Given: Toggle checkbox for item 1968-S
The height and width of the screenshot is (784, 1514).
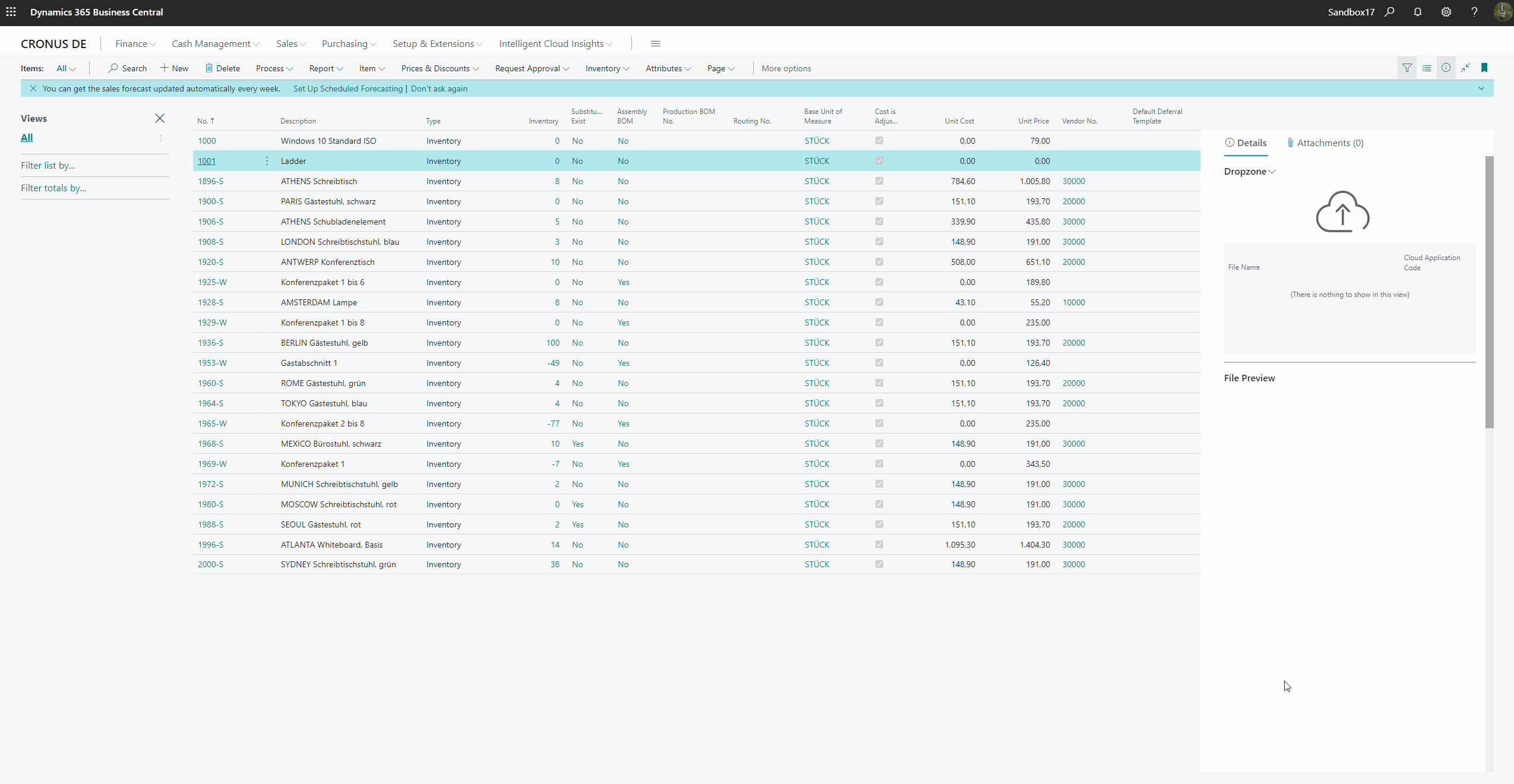Looking at the screenshot, I should (x=879, y=444).
